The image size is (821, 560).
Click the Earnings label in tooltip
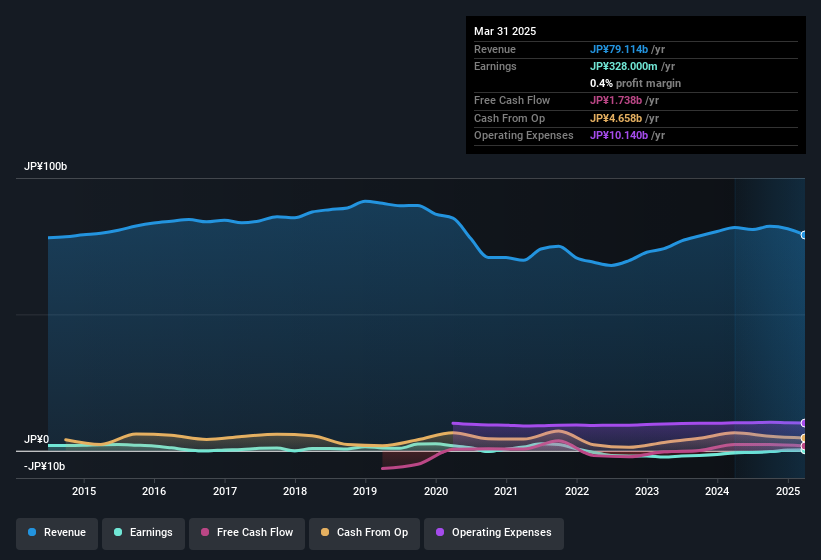(495, 66)
